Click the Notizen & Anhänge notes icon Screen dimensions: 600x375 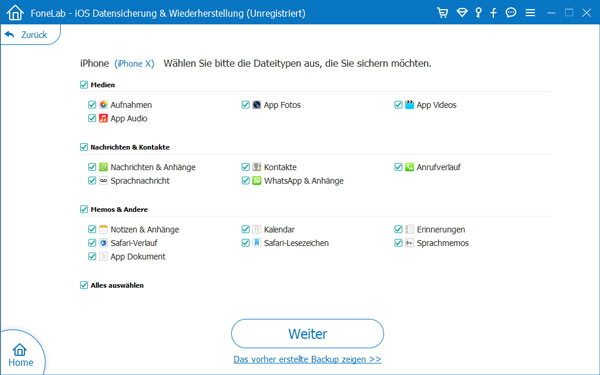click(x=103, y=229)
